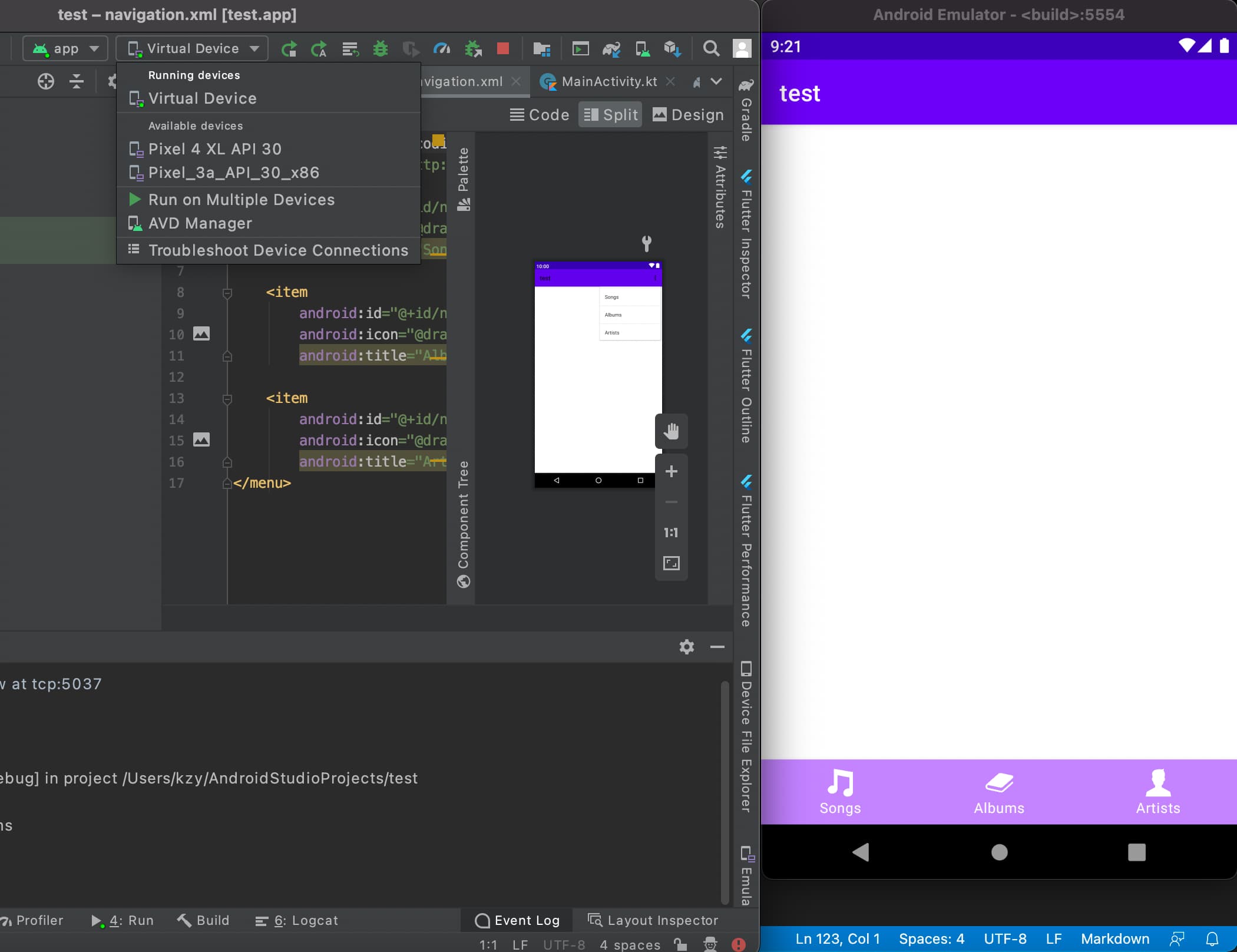The height and width of the screenshot is (952, 1237).
Task: Click Collapse All icon in project panel
Action: [77, 81]
